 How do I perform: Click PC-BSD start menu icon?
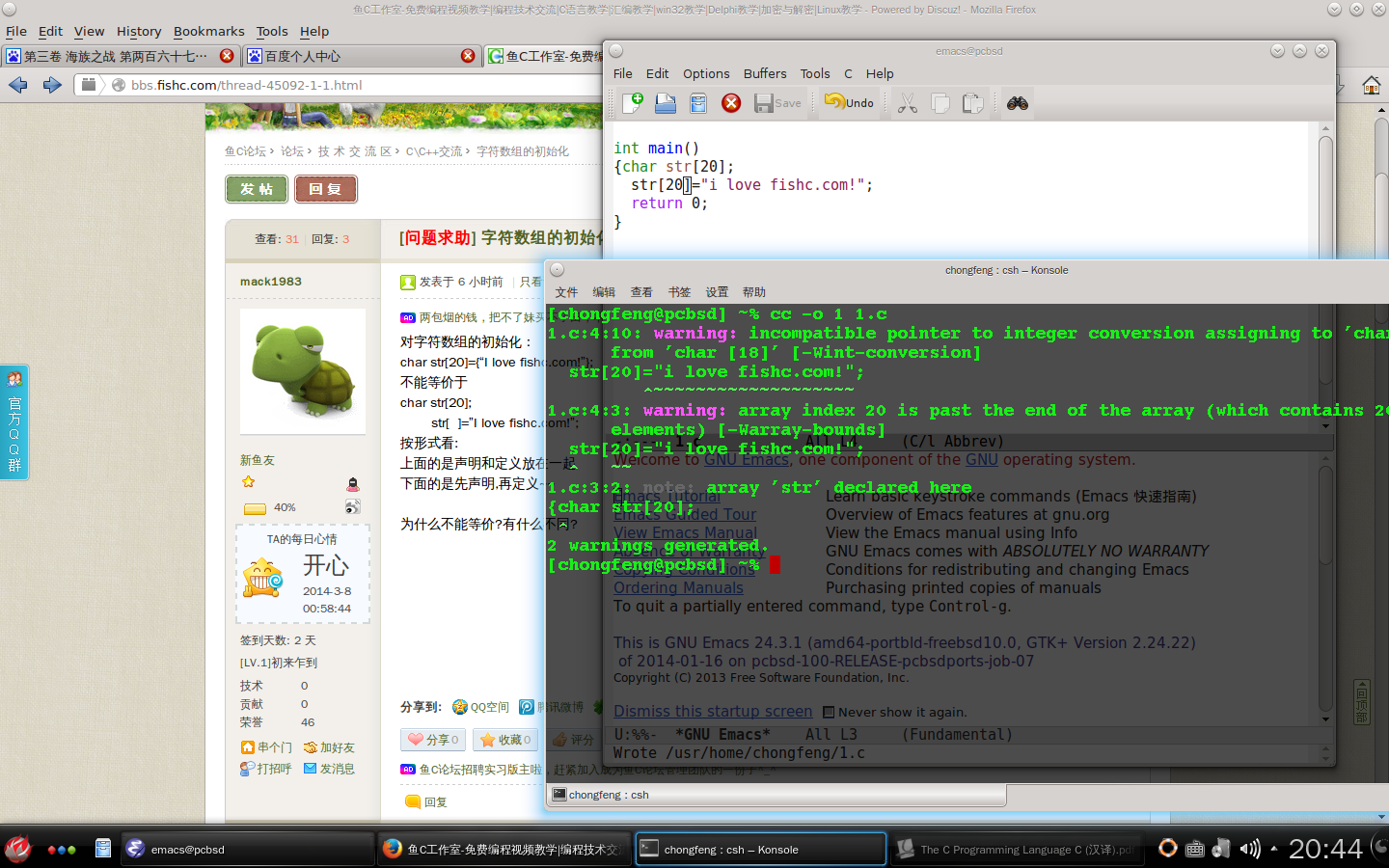(x=18, y=849)
